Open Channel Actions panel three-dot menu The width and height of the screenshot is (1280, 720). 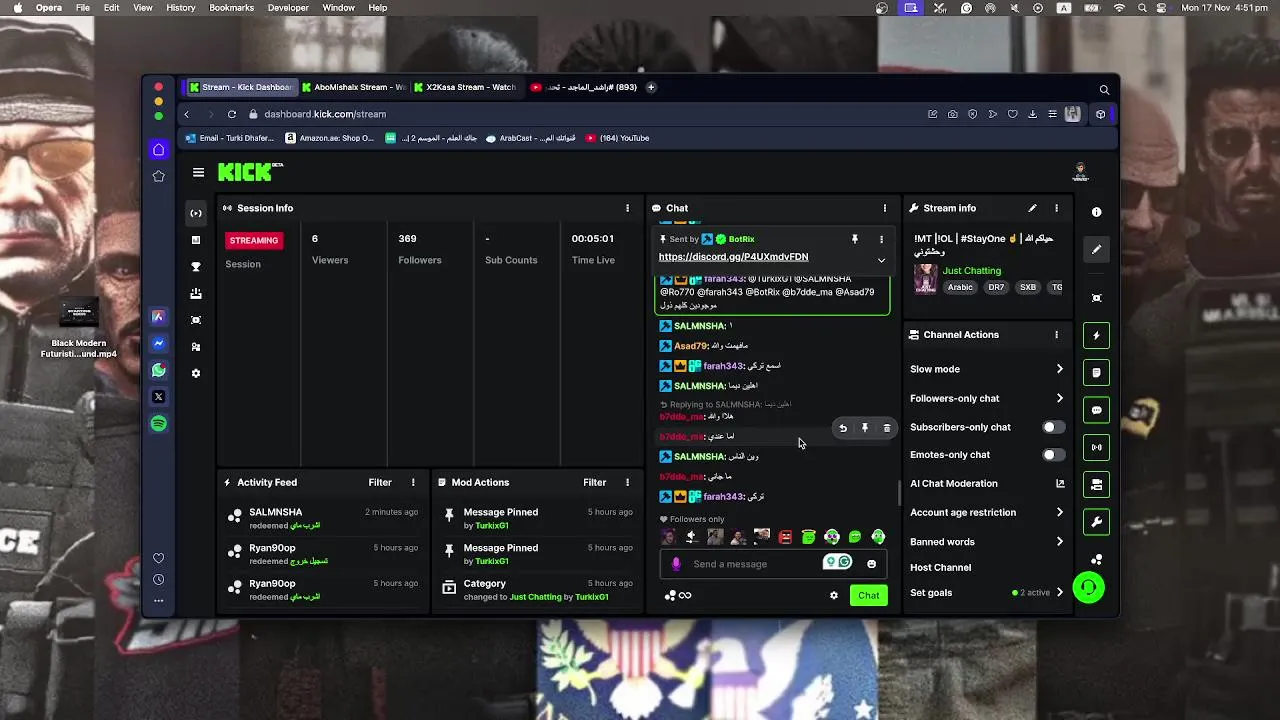click(1056, 335)
